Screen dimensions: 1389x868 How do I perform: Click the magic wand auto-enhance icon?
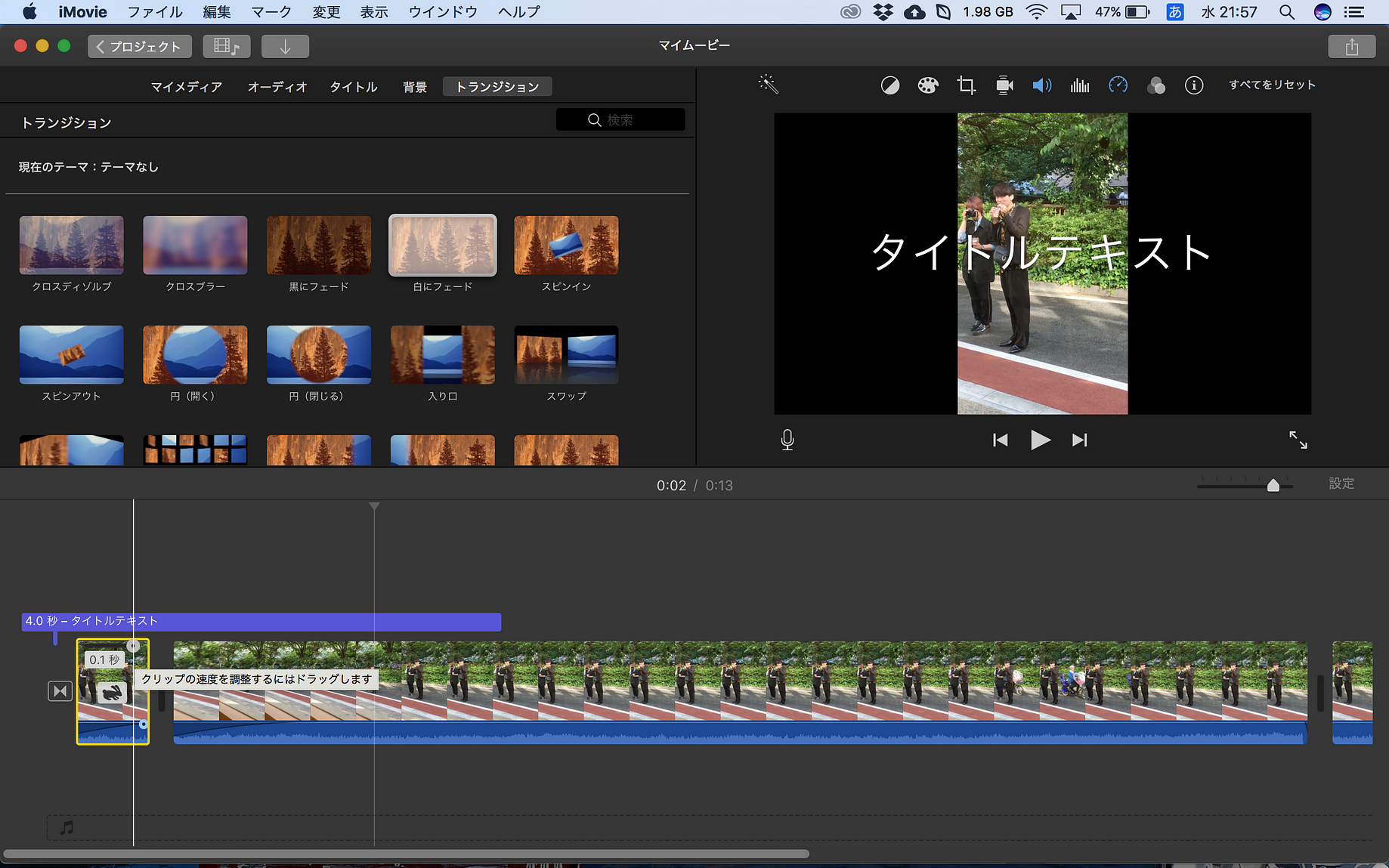[768, 85]
